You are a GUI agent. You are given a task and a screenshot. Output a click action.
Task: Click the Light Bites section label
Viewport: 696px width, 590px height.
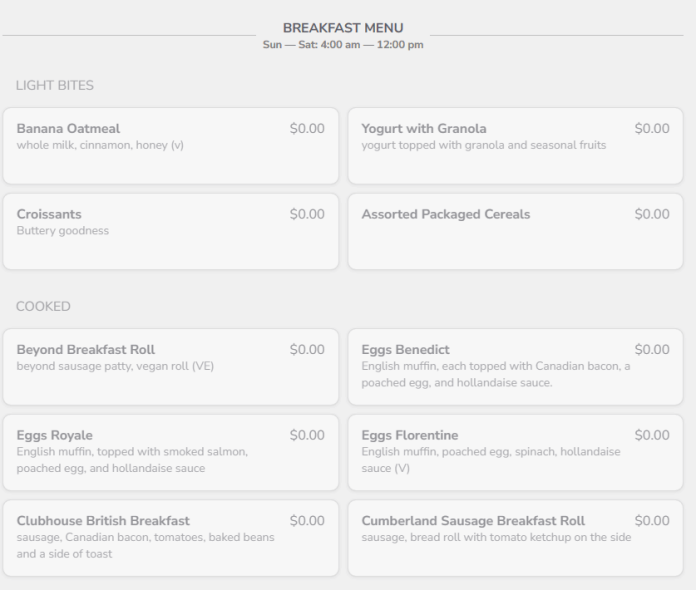(55, 85)
